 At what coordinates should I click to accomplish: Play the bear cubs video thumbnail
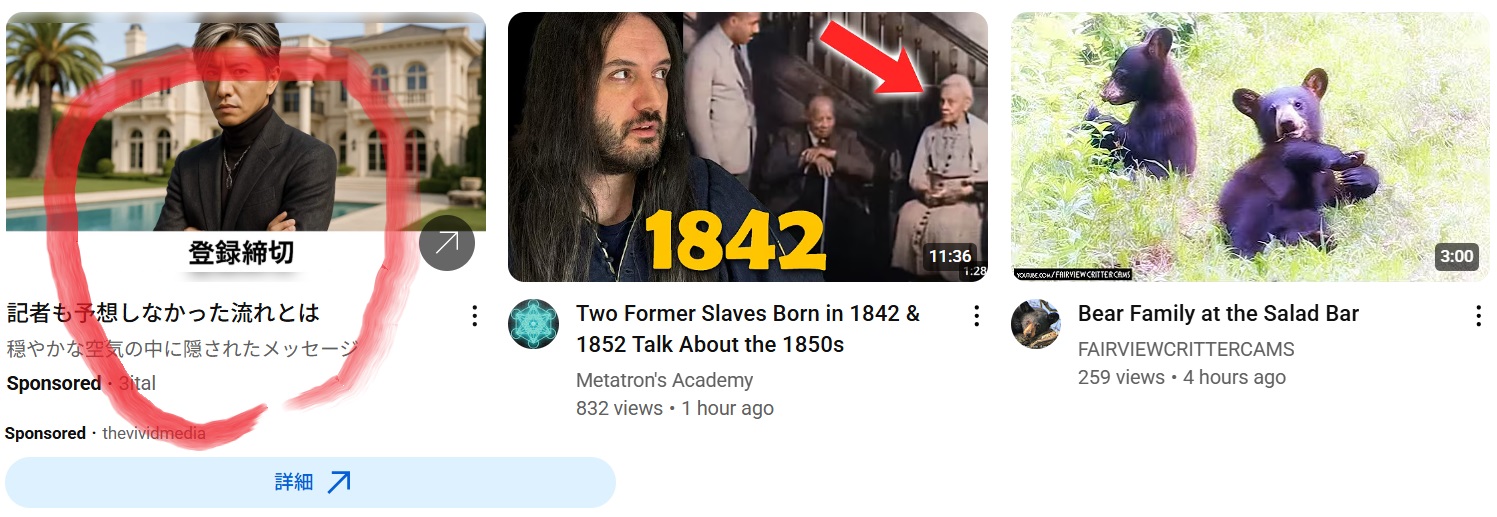point(1250,147)
